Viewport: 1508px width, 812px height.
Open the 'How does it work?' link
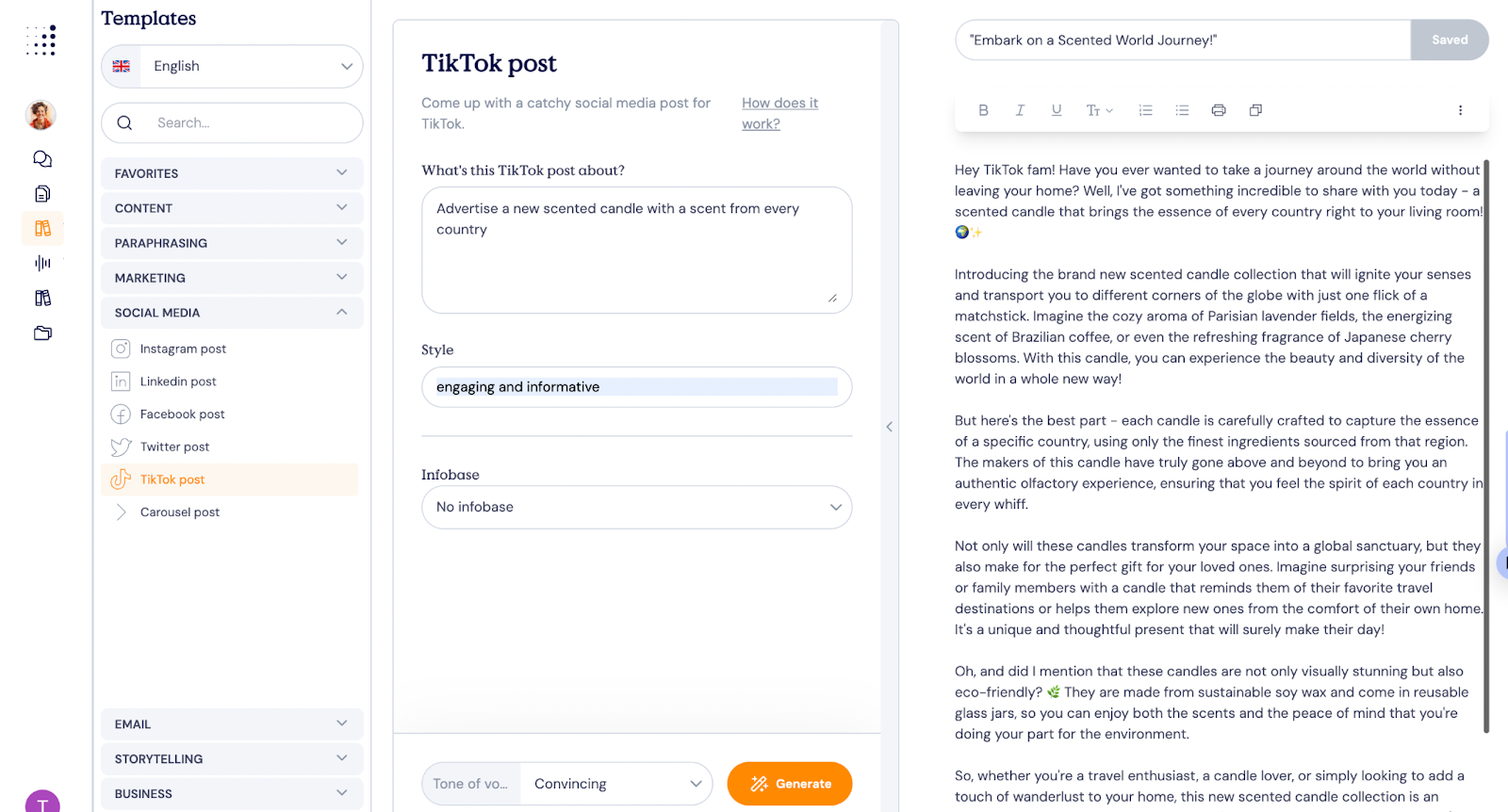pos(779,112)
